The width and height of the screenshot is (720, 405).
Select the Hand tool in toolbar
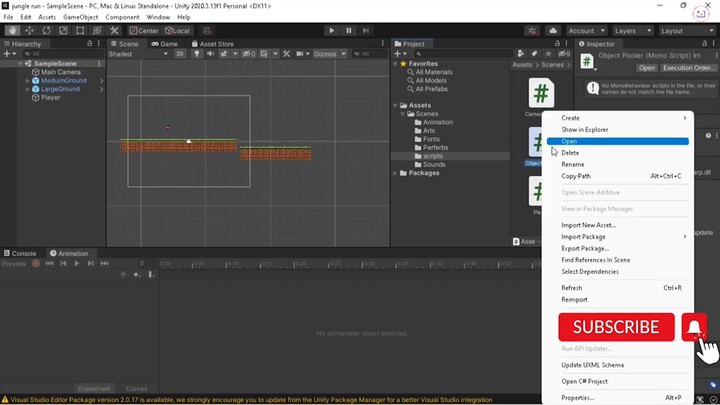point(13,31)
